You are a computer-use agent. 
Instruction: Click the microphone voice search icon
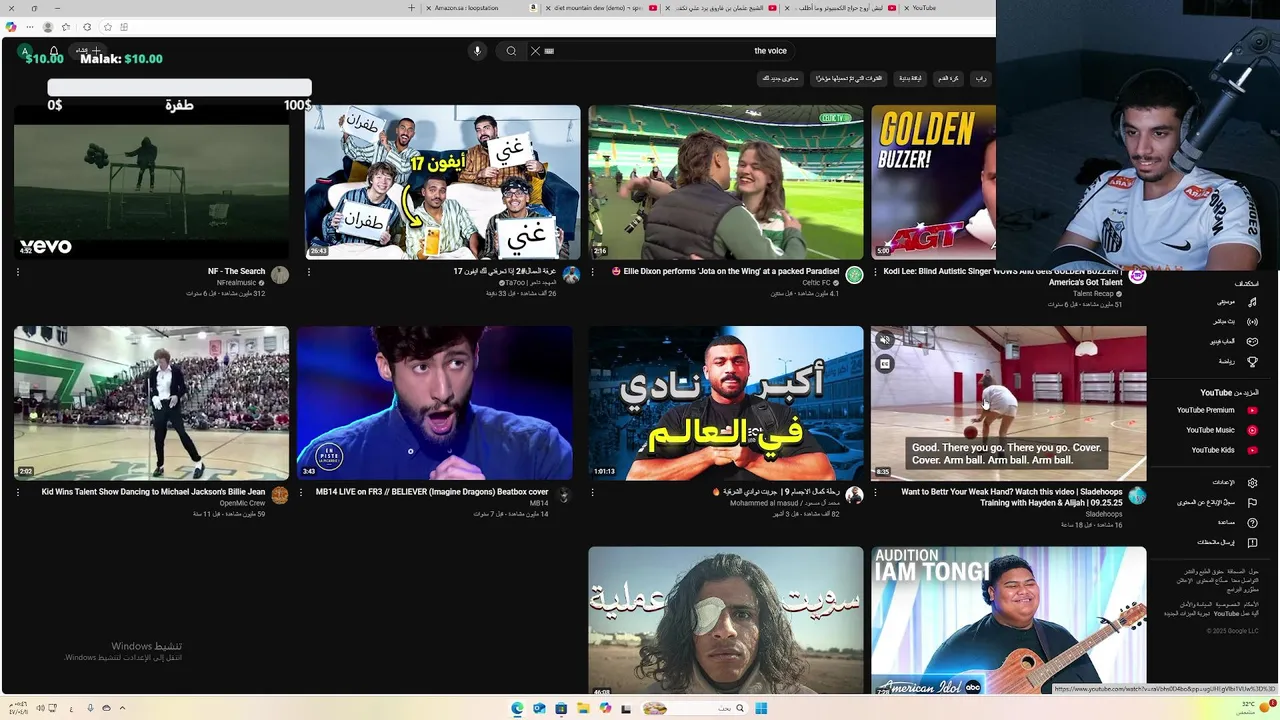click(x=477, y=51)
